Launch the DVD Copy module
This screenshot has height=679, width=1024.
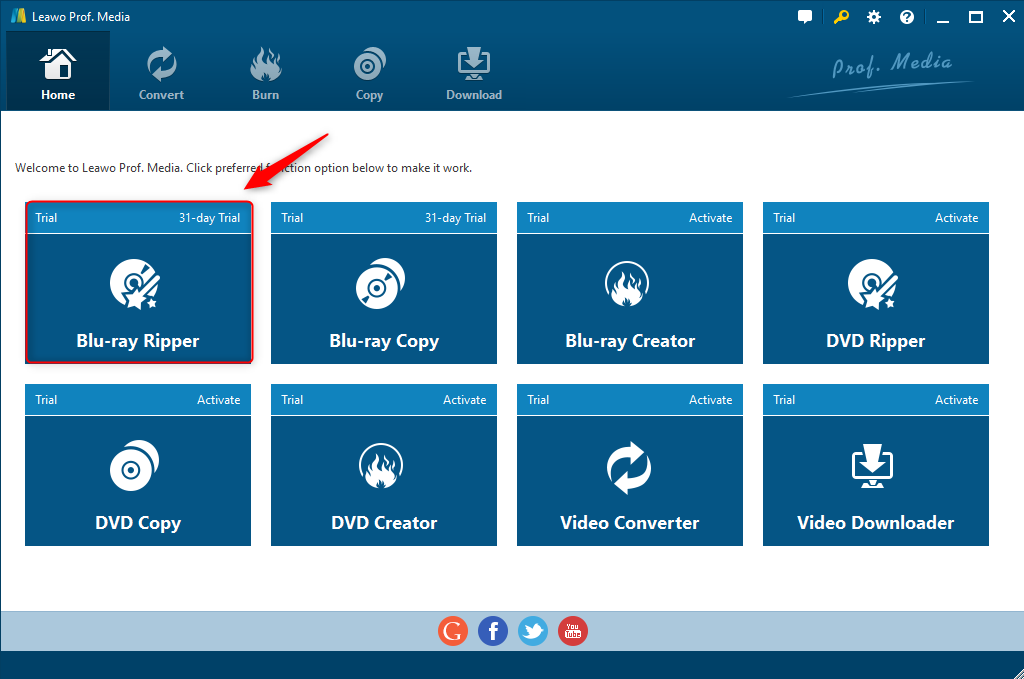pyautogui.click(x=138, y=480)
